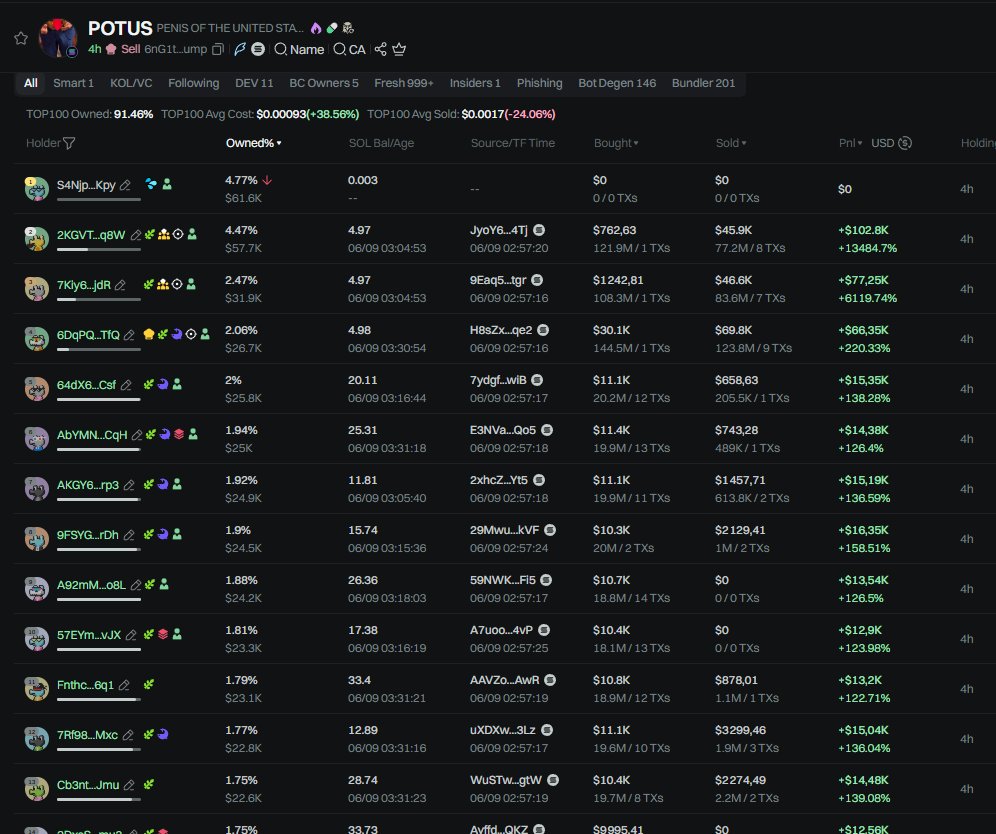Screen dimensions: 996x834
Task: Click the Solana-style round icon in header
Action: [x=258, y=49]
